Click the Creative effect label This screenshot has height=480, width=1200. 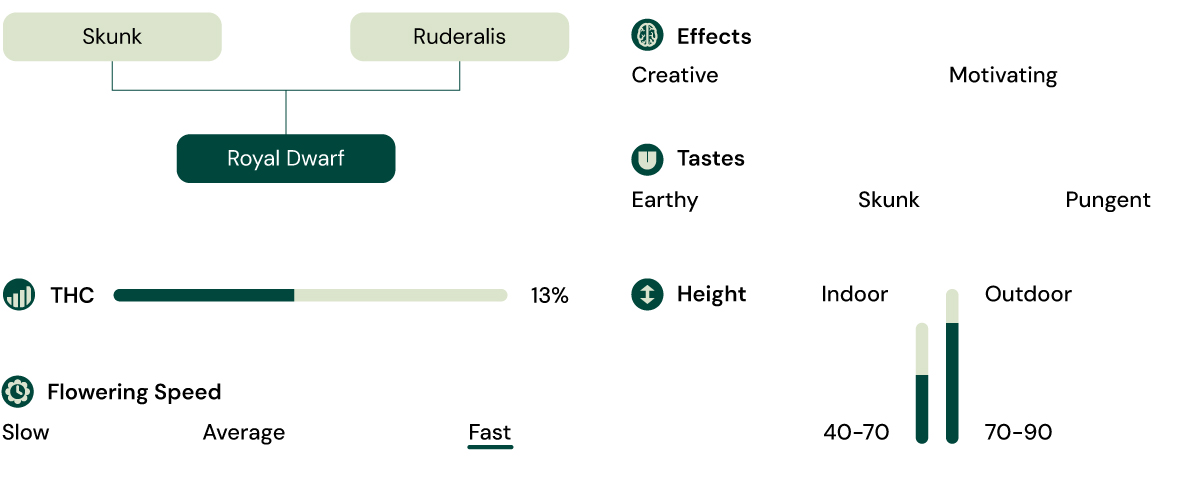tap(675, 75)
